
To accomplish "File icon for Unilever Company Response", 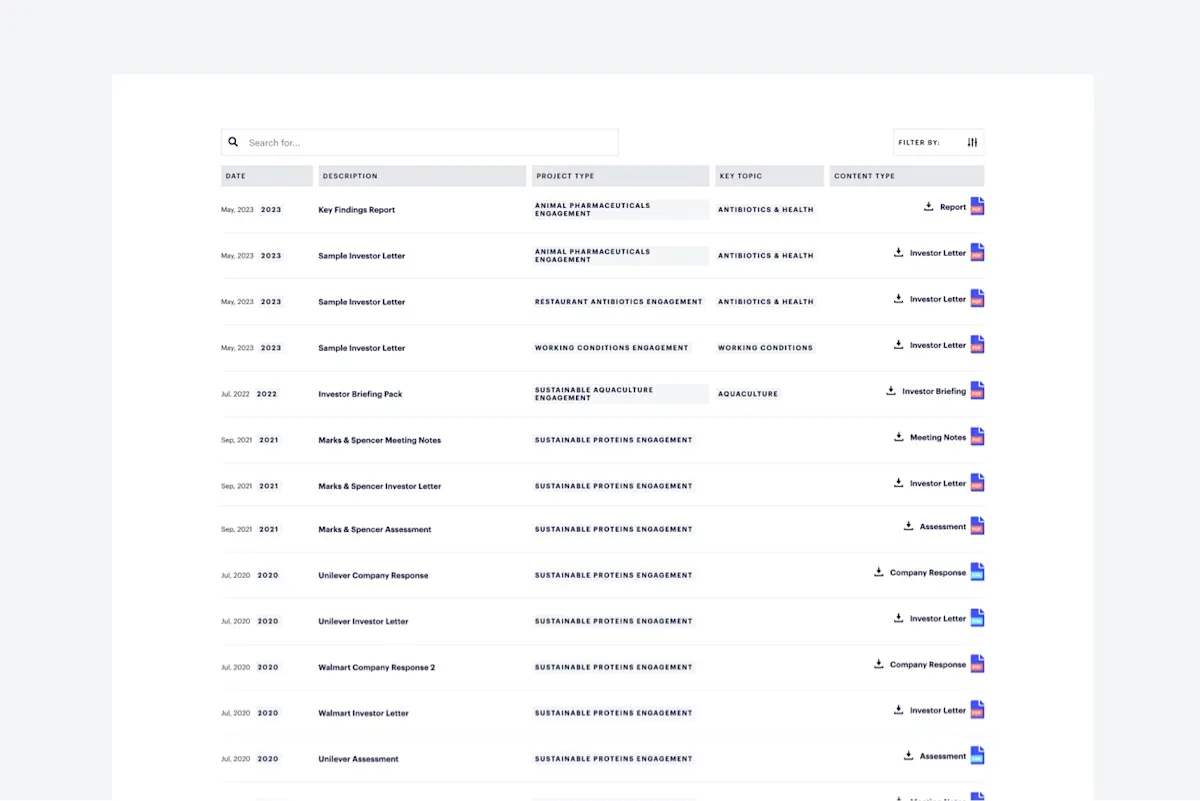I will coord(977,571).
